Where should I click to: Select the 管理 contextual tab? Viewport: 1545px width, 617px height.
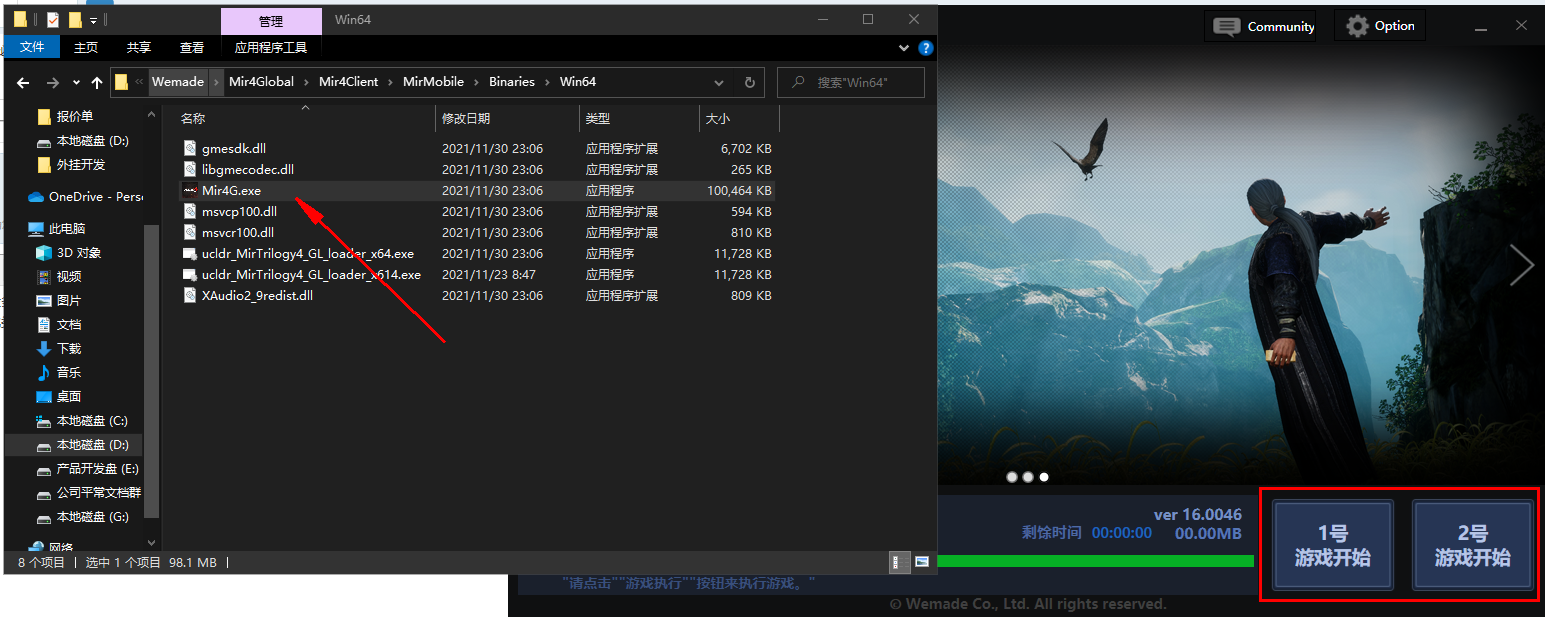271,20
